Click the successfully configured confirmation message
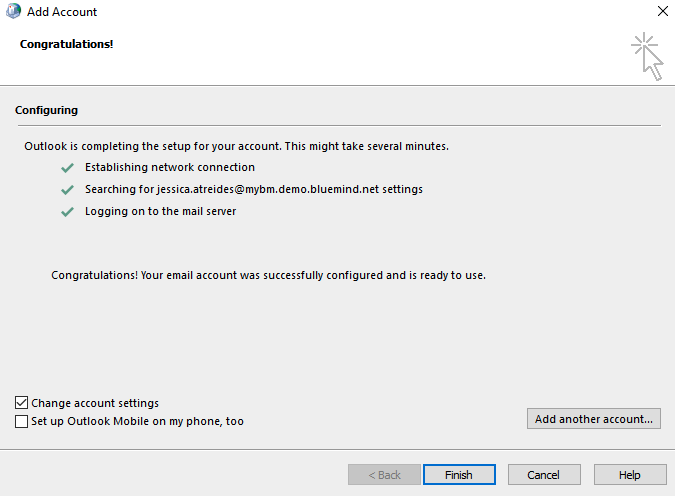Screen dimensions: 675x496 [x=268, y=275]
